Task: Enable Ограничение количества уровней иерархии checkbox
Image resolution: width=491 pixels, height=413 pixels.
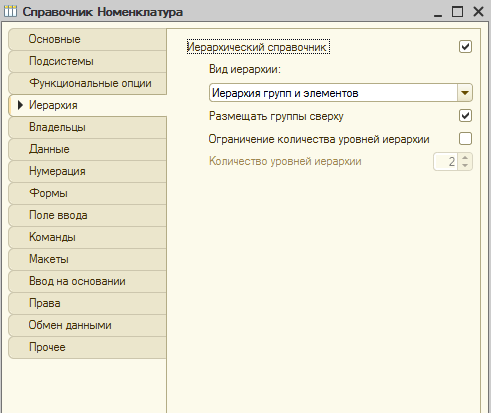Action: [465, 138]
